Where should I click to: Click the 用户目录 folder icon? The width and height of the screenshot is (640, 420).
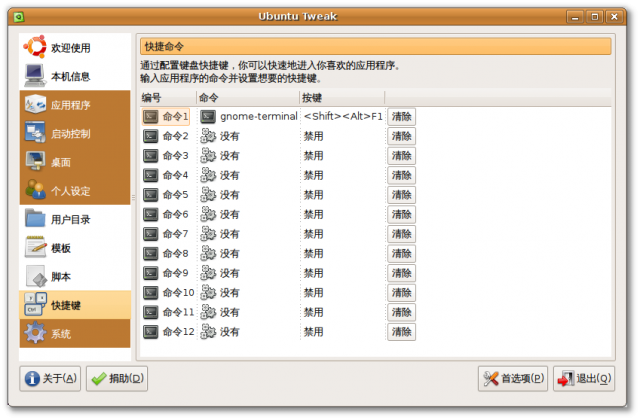coord(35,219)
